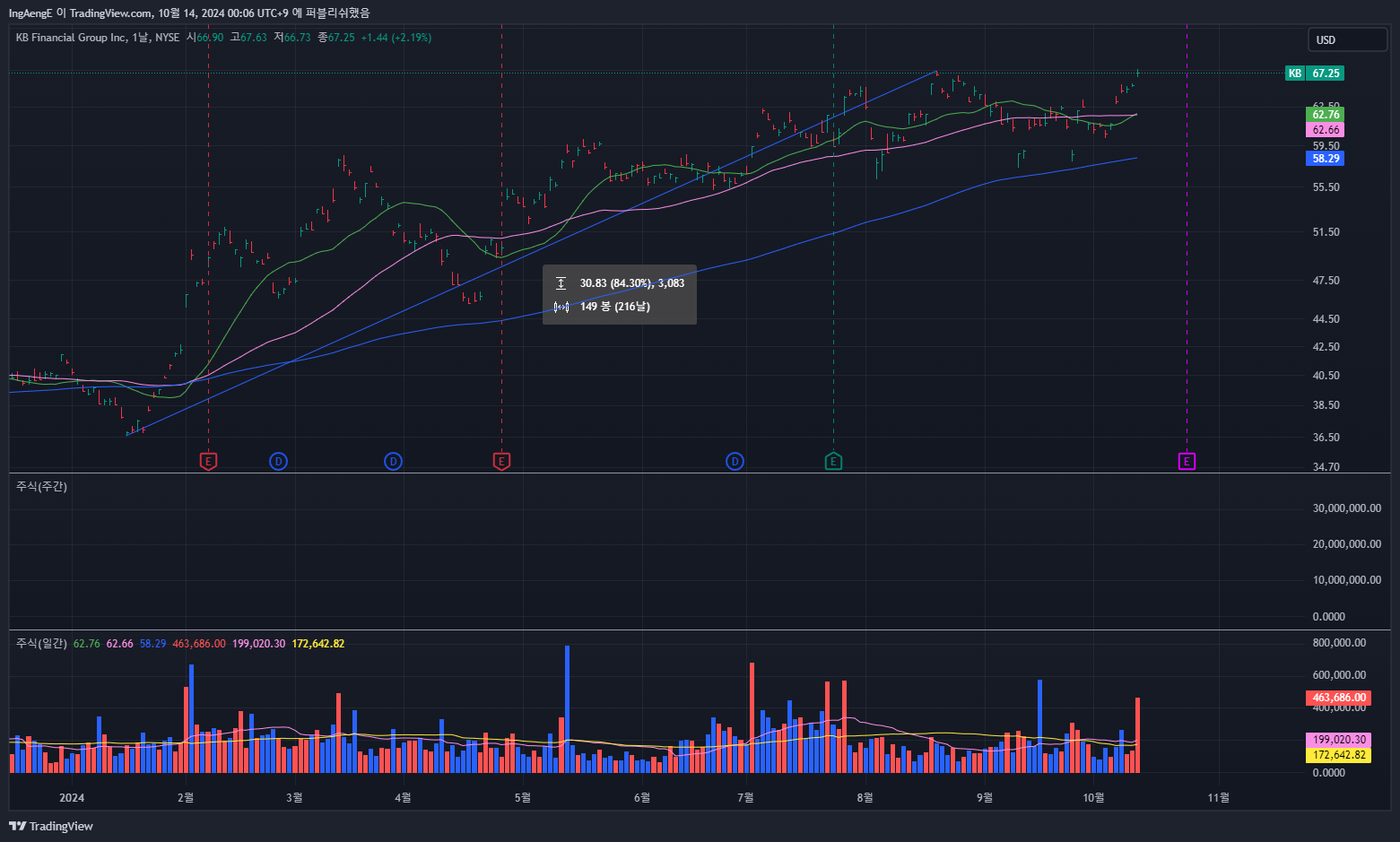Click the green 62.76 price axis label
The width and height of the screenshot is (1400, 842).
[1326, 114]
